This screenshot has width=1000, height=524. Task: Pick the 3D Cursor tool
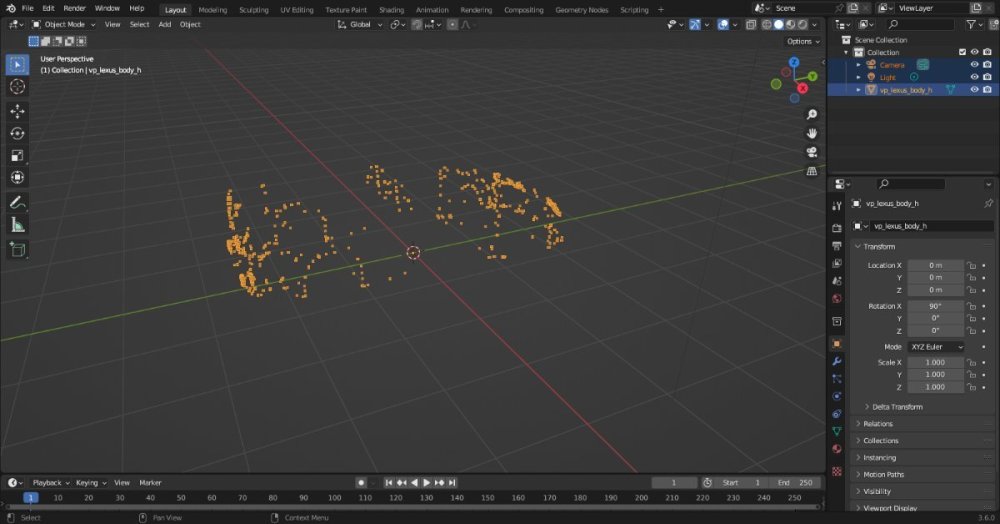(17, 86)
